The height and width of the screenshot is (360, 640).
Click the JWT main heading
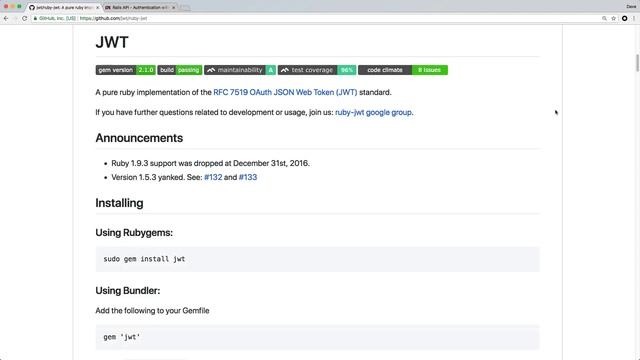click(112, 42)
